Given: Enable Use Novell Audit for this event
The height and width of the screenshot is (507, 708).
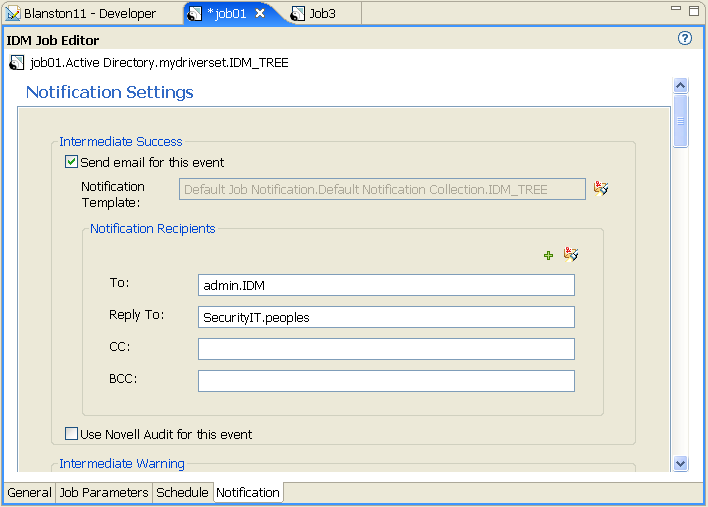Looking at the screenshot, I should tap(71, 434).
